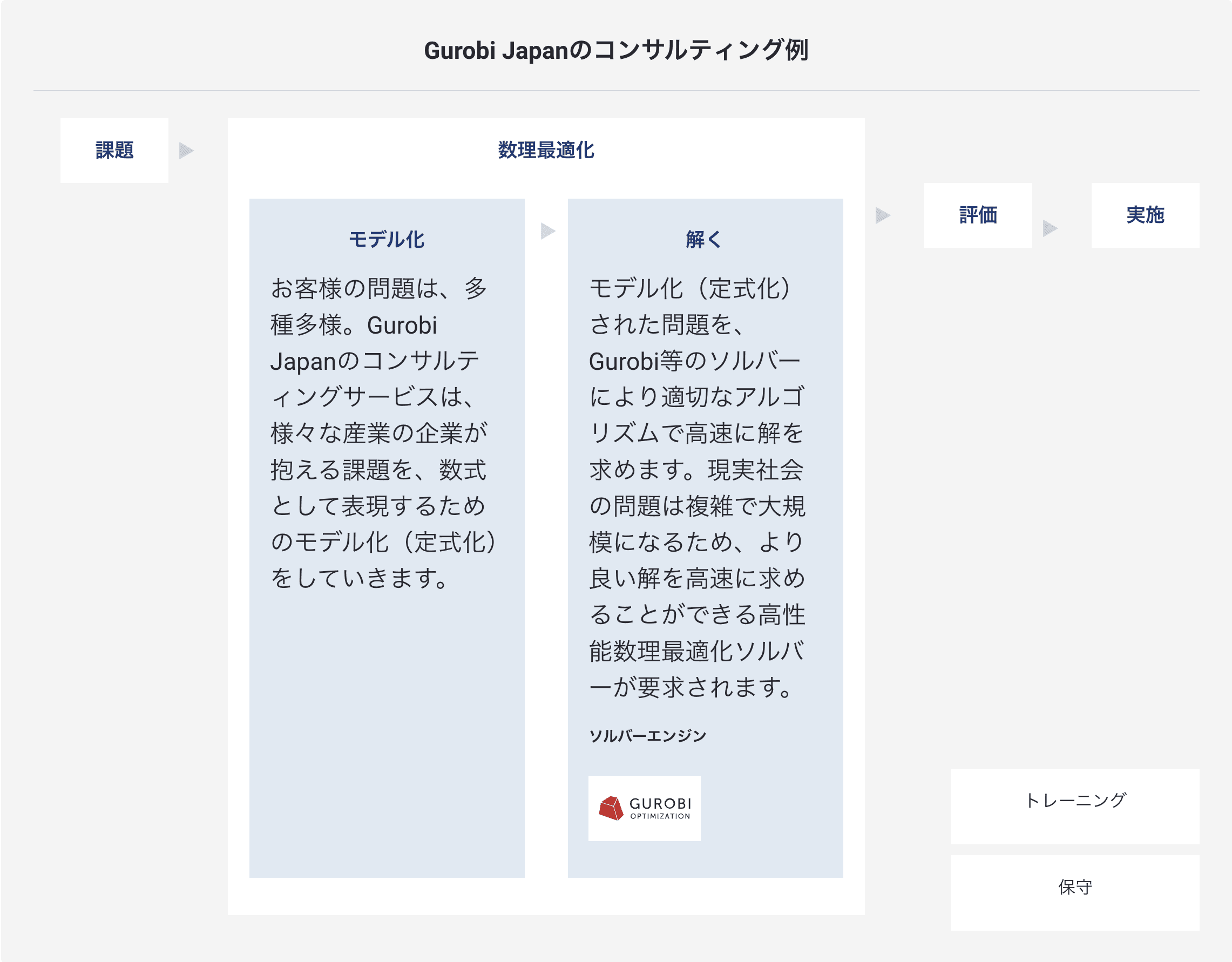Click the arrow icon after 課題 box
The width and height of the screenshot is (1232, 962).
[186, 151]
